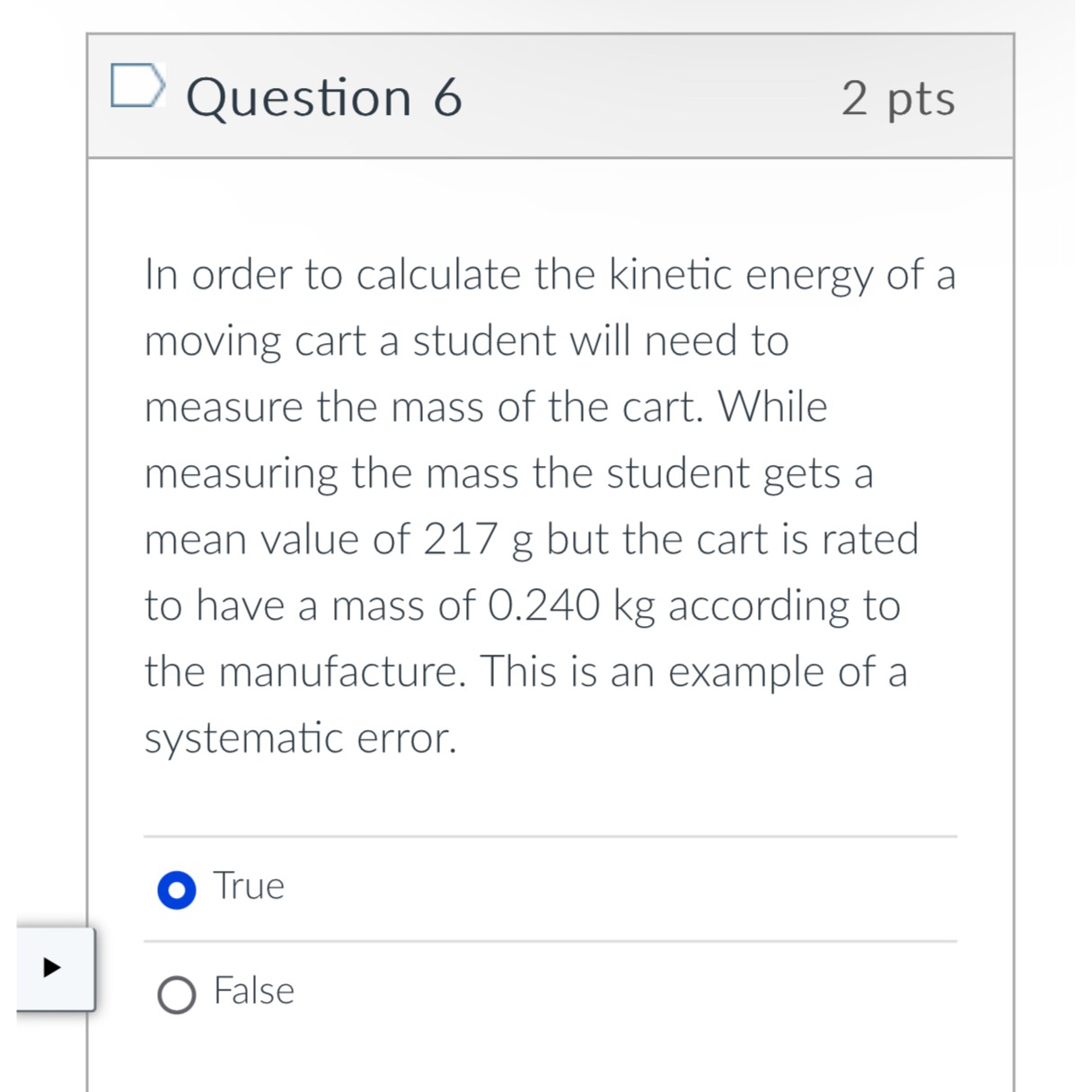Click the "systematic error" text
The width and height of the screenshot is (1092, 1092).
click(x=301, y=738)
